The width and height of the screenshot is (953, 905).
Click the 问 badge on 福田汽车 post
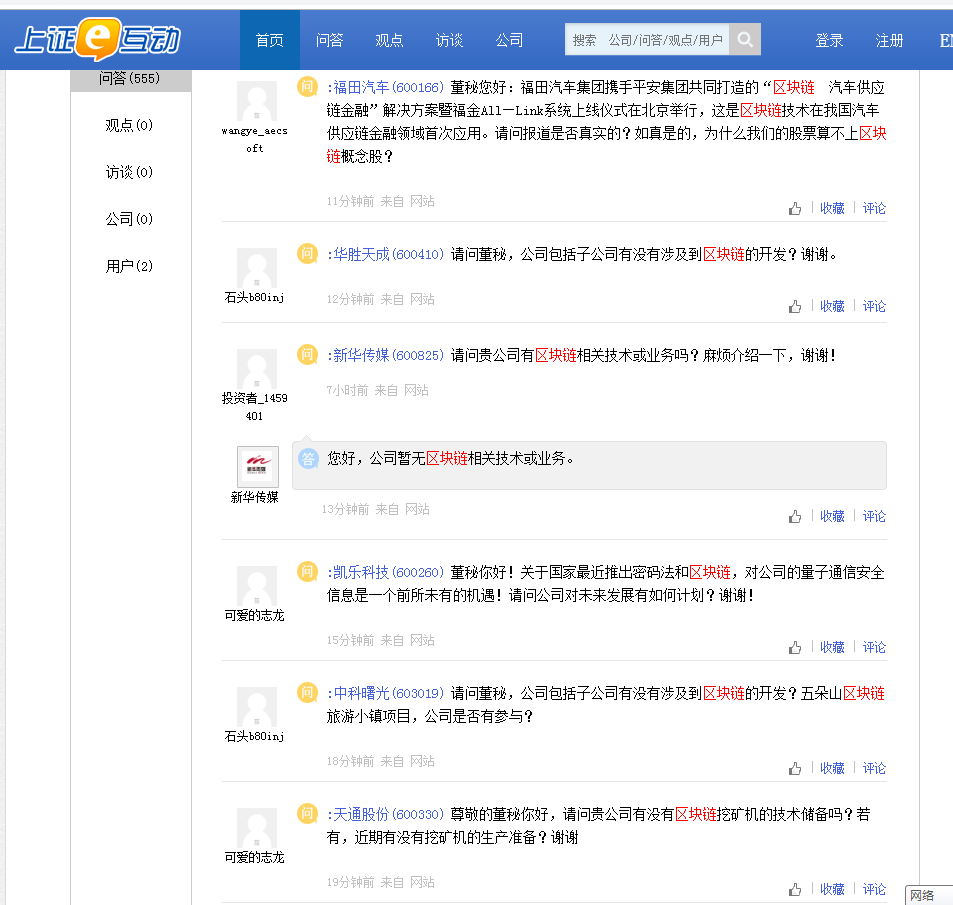308,86
